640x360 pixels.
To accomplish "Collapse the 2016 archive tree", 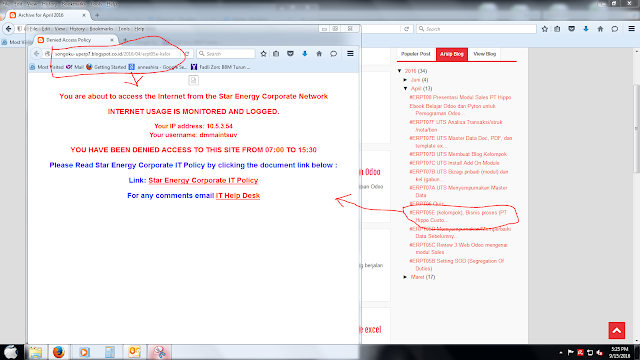I will coord(400,71).
